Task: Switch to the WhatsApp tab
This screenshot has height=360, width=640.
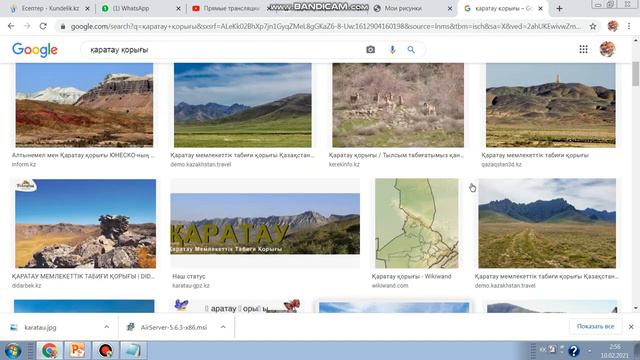Action: (141, 8)
